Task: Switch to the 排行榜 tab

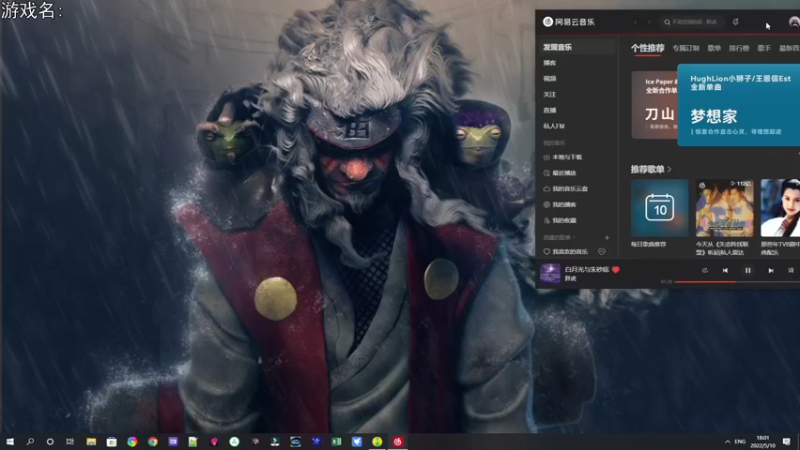Action: [739, 48]
